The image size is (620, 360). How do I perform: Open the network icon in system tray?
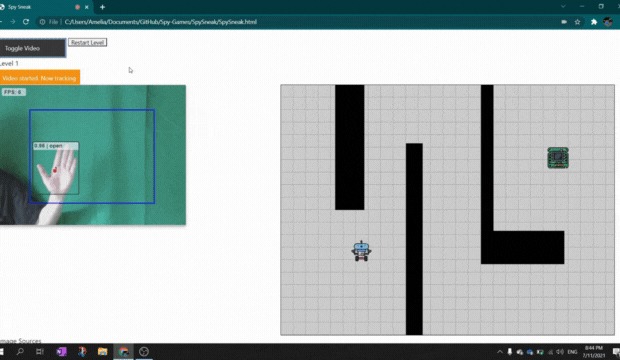pyautogui.click(x=550, y=352)
